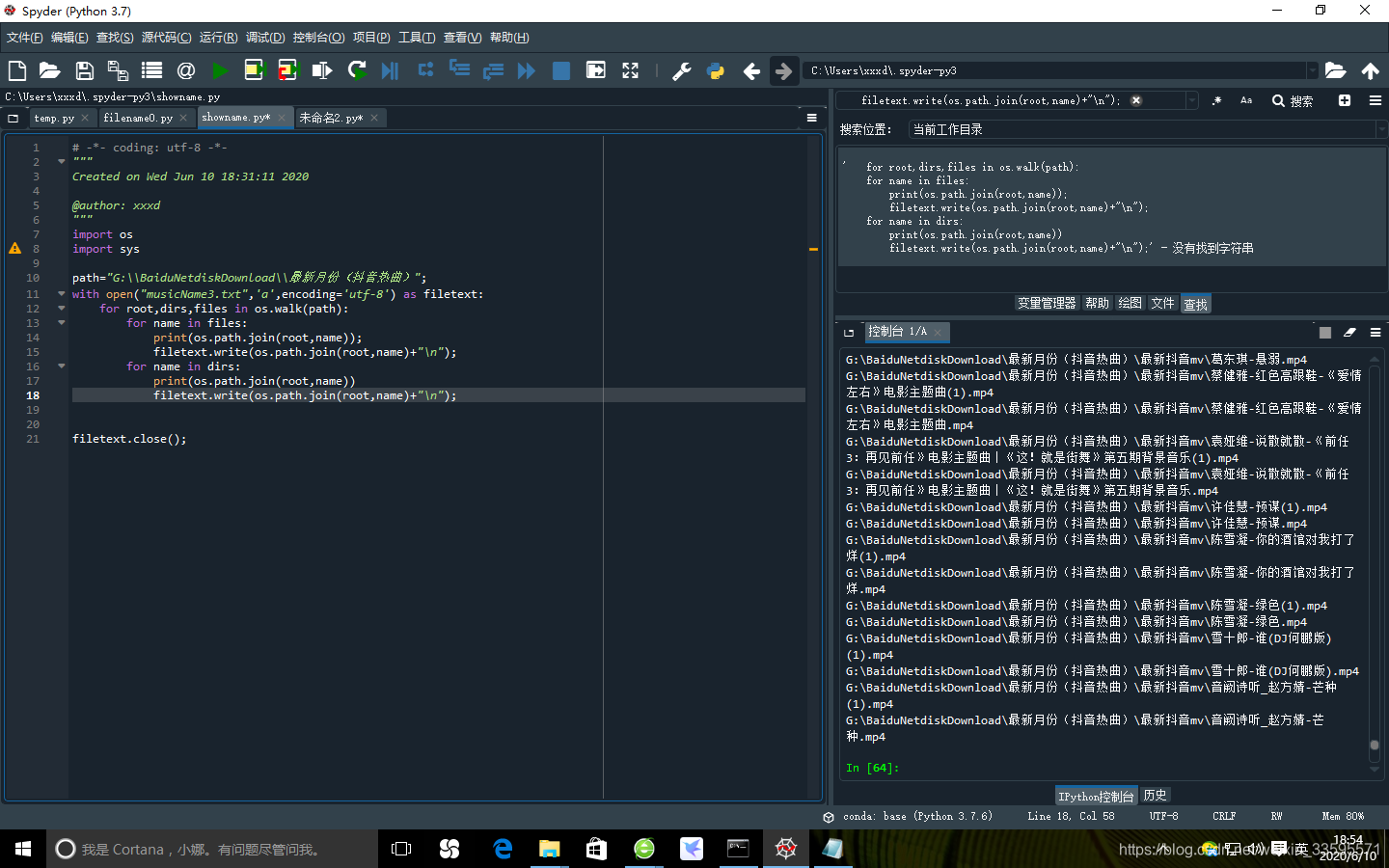1389x868 pixels.
Task: Click the debug step-return icon
Action: pos(493,70)
